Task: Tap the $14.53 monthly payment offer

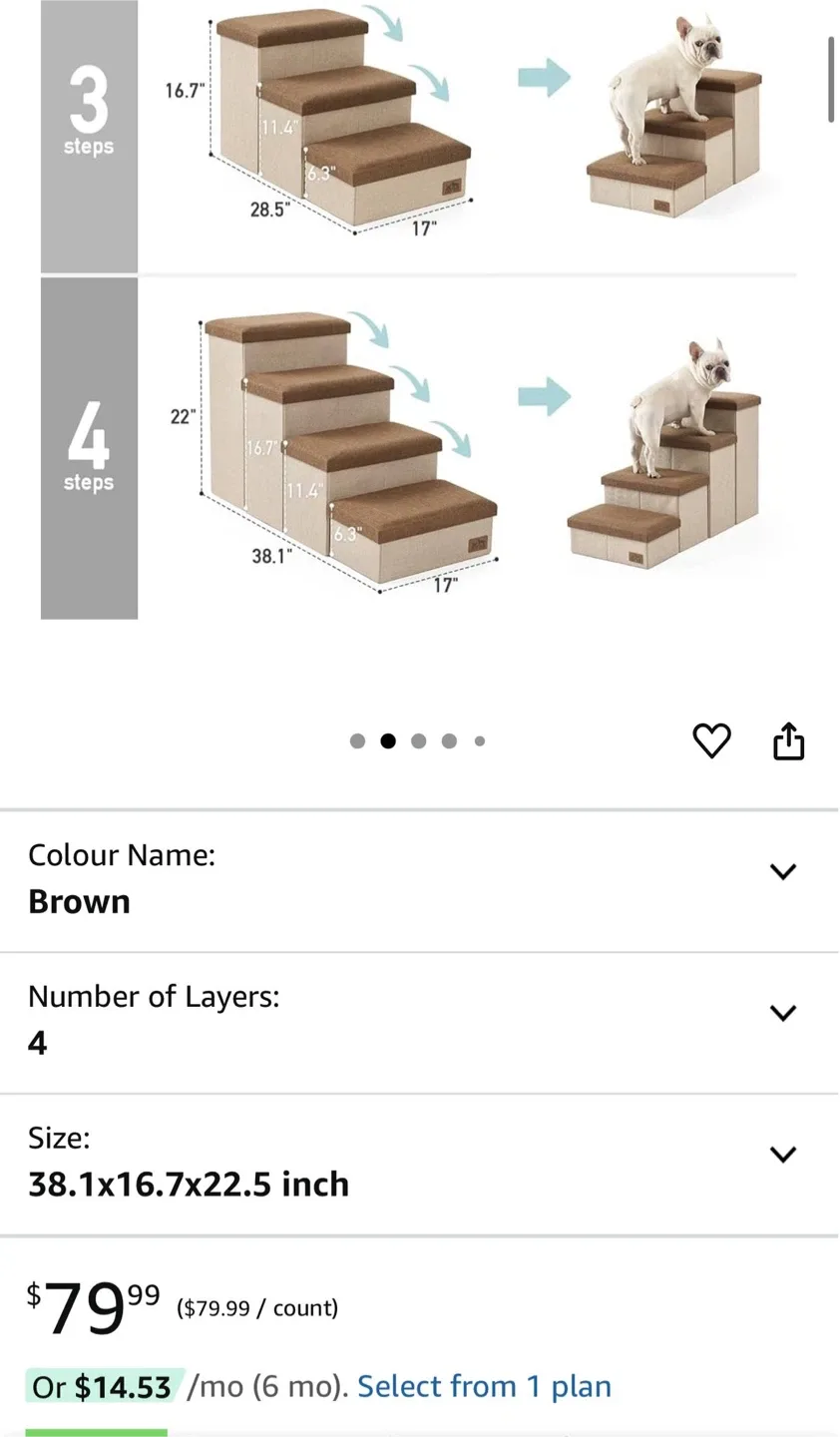Action: [103, 1387]
